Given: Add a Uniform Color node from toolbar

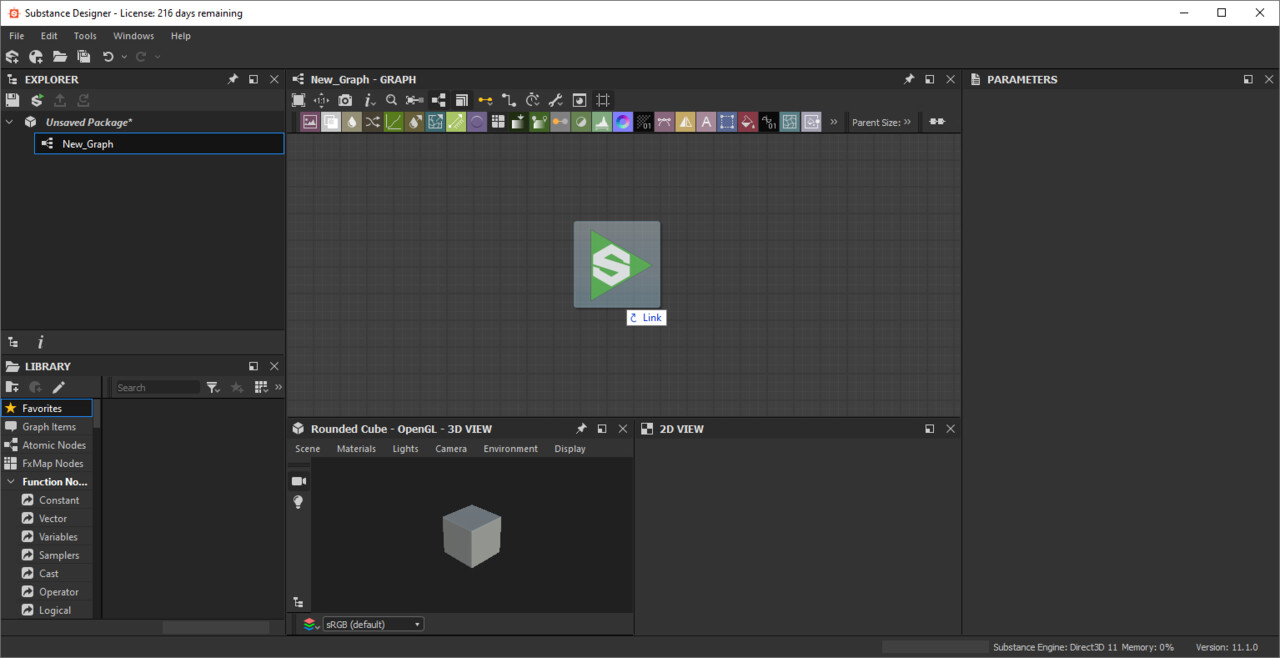Looking at the screenshot, I should tap(748, 122).
